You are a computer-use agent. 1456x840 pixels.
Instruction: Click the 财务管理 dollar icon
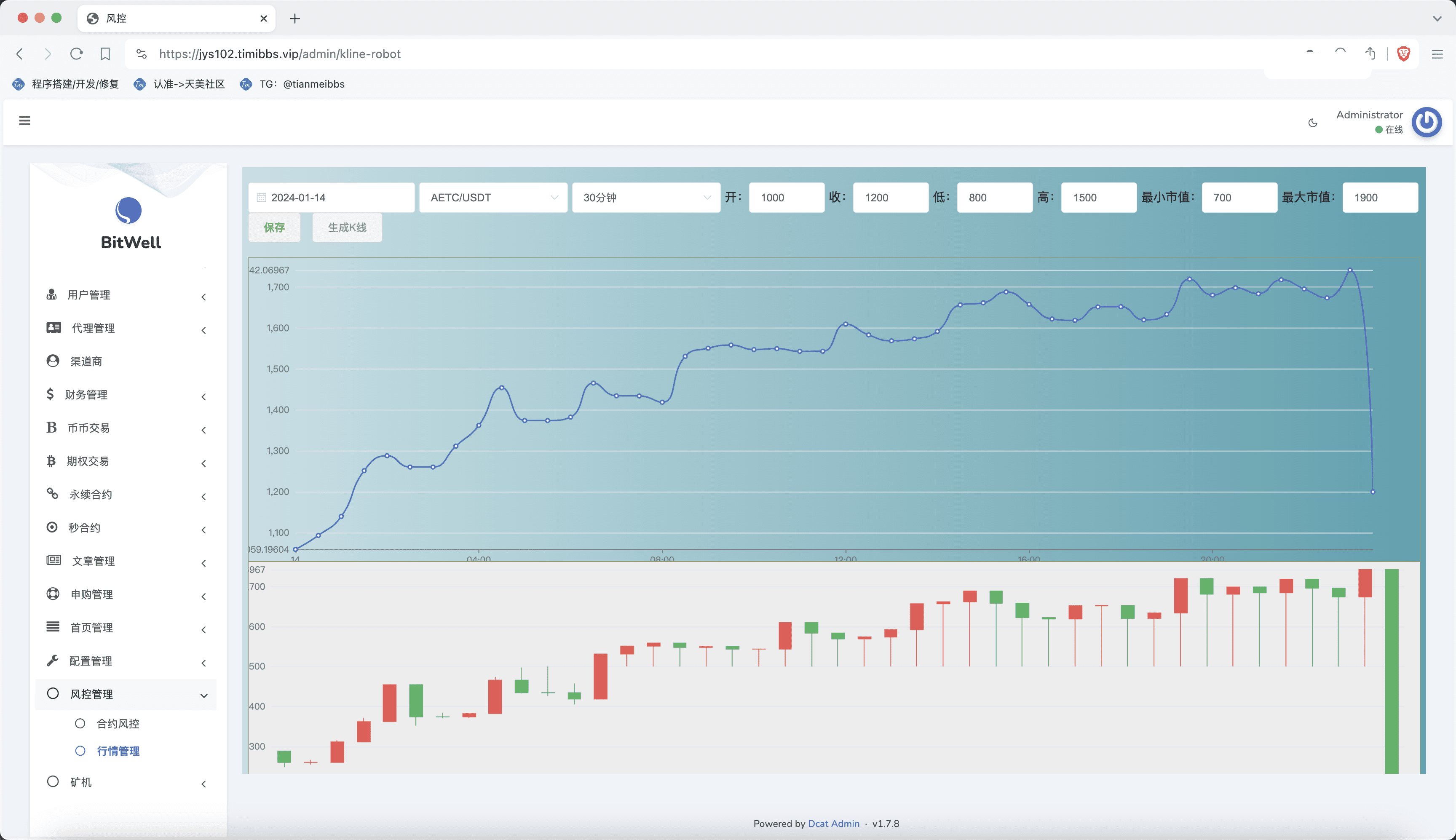(50, 394)
